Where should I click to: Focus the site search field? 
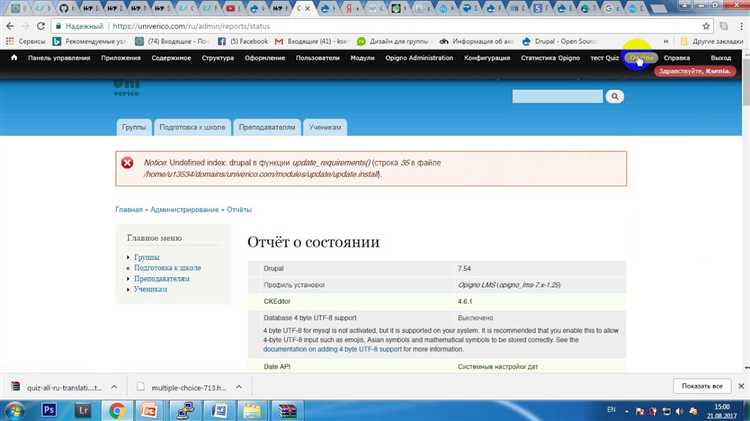pyautogui.click(x=557, y=97)
